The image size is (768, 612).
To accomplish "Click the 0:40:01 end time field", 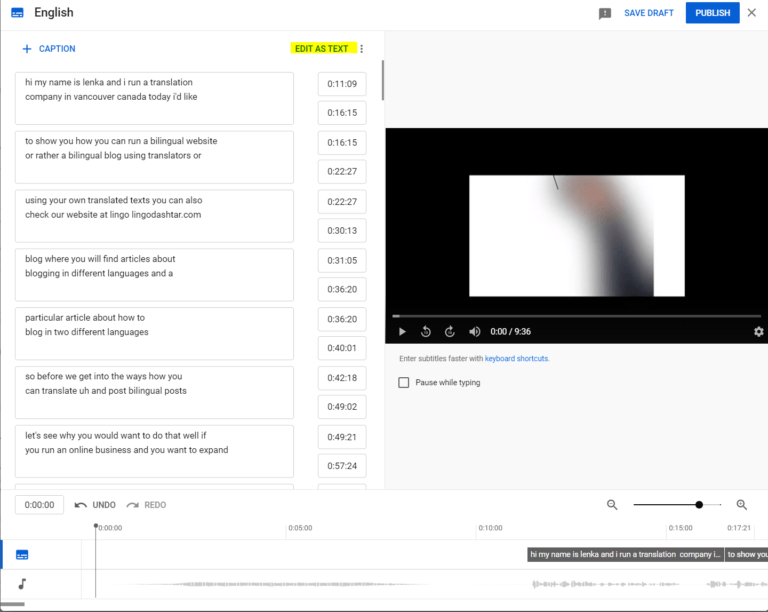I will click(x=342, y=348).
